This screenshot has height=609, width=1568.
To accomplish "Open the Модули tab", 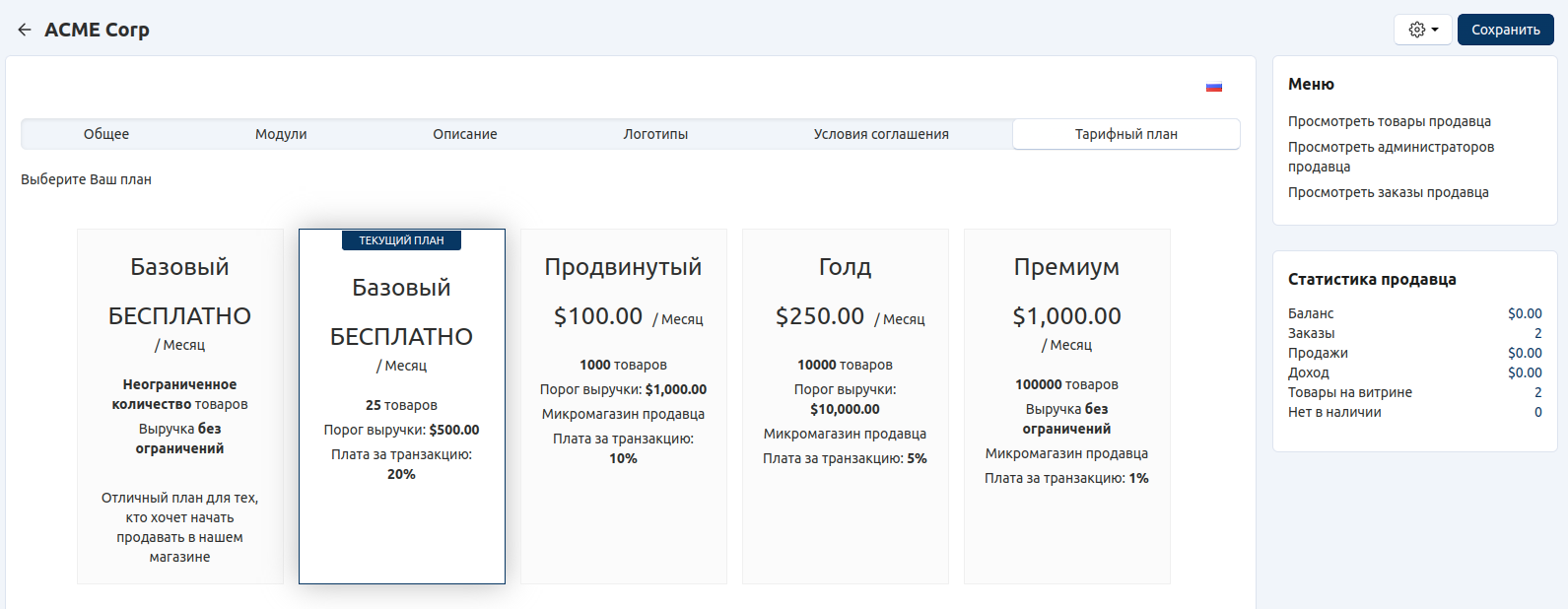I will tap(281, 134).
